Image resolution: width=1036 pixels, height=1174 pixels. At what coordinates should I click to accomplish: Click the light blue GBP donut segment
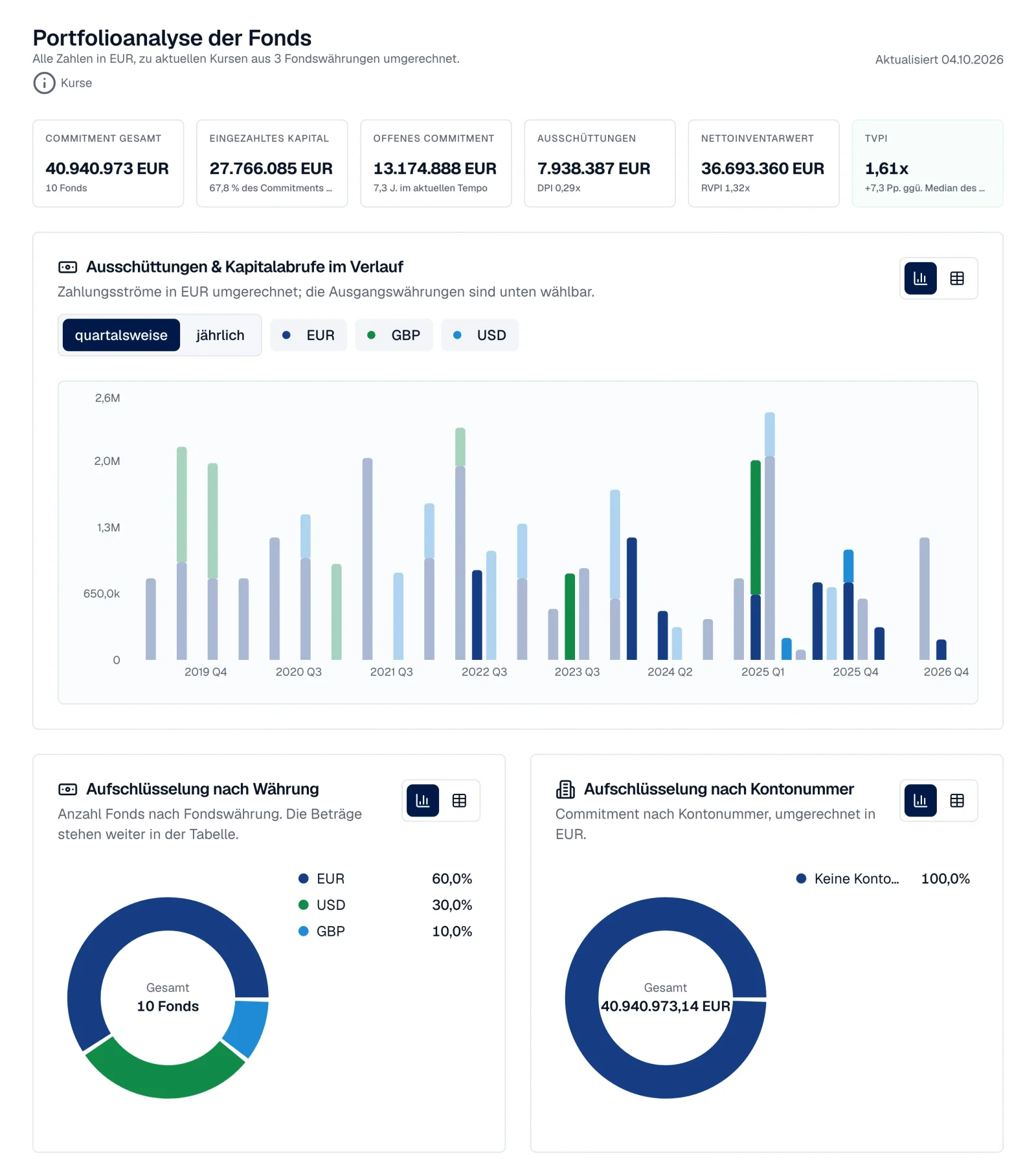coord(248,1028)
